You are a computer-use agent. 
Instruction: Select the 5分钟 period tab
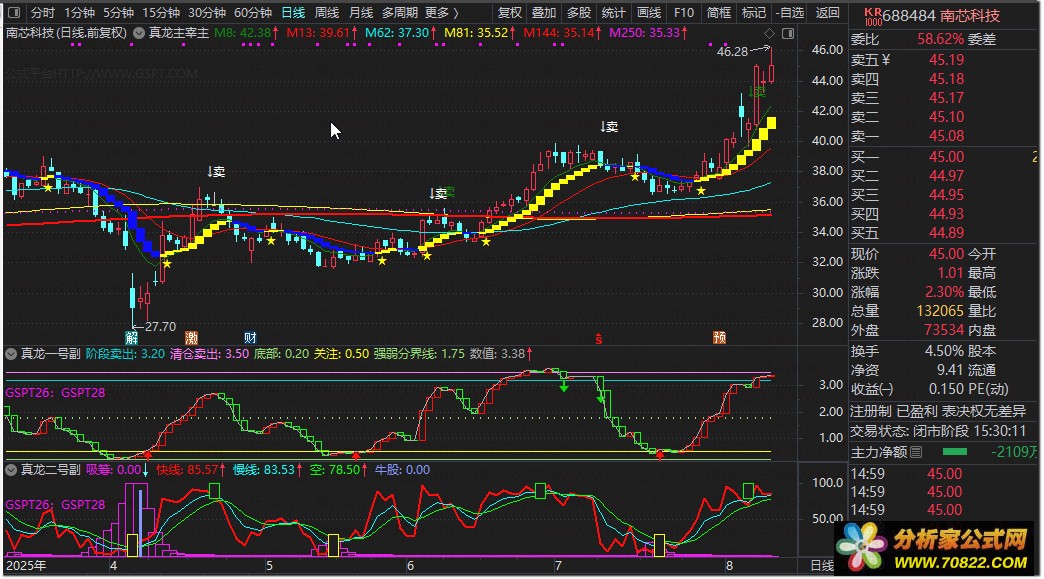[x=119, y=13]
